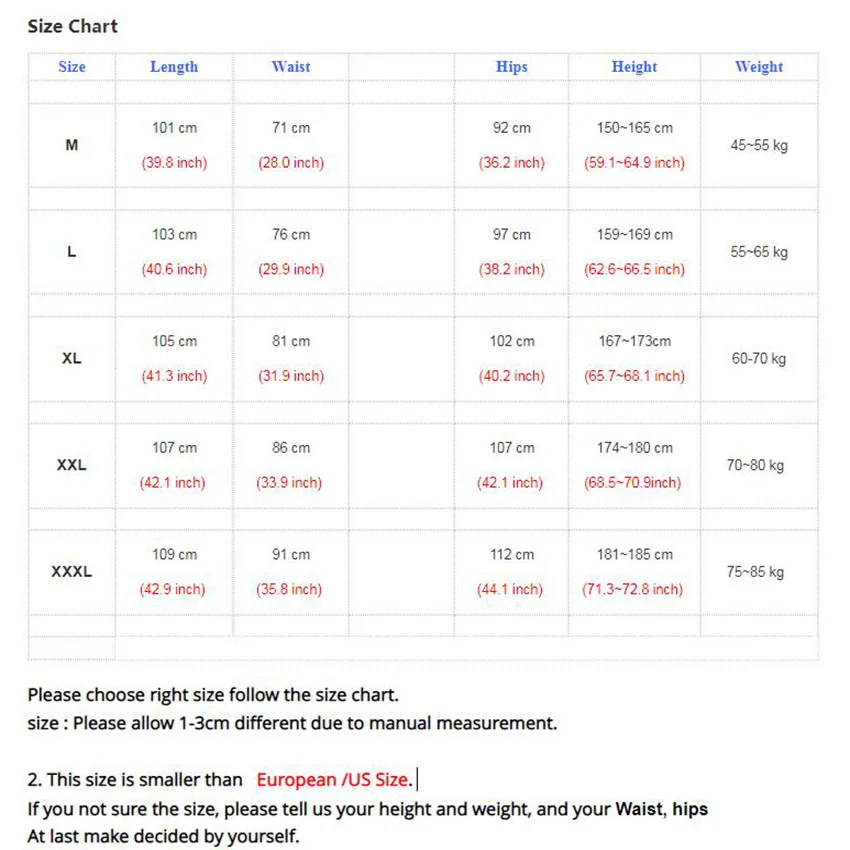Click the 174~180 cm height value

635,448
